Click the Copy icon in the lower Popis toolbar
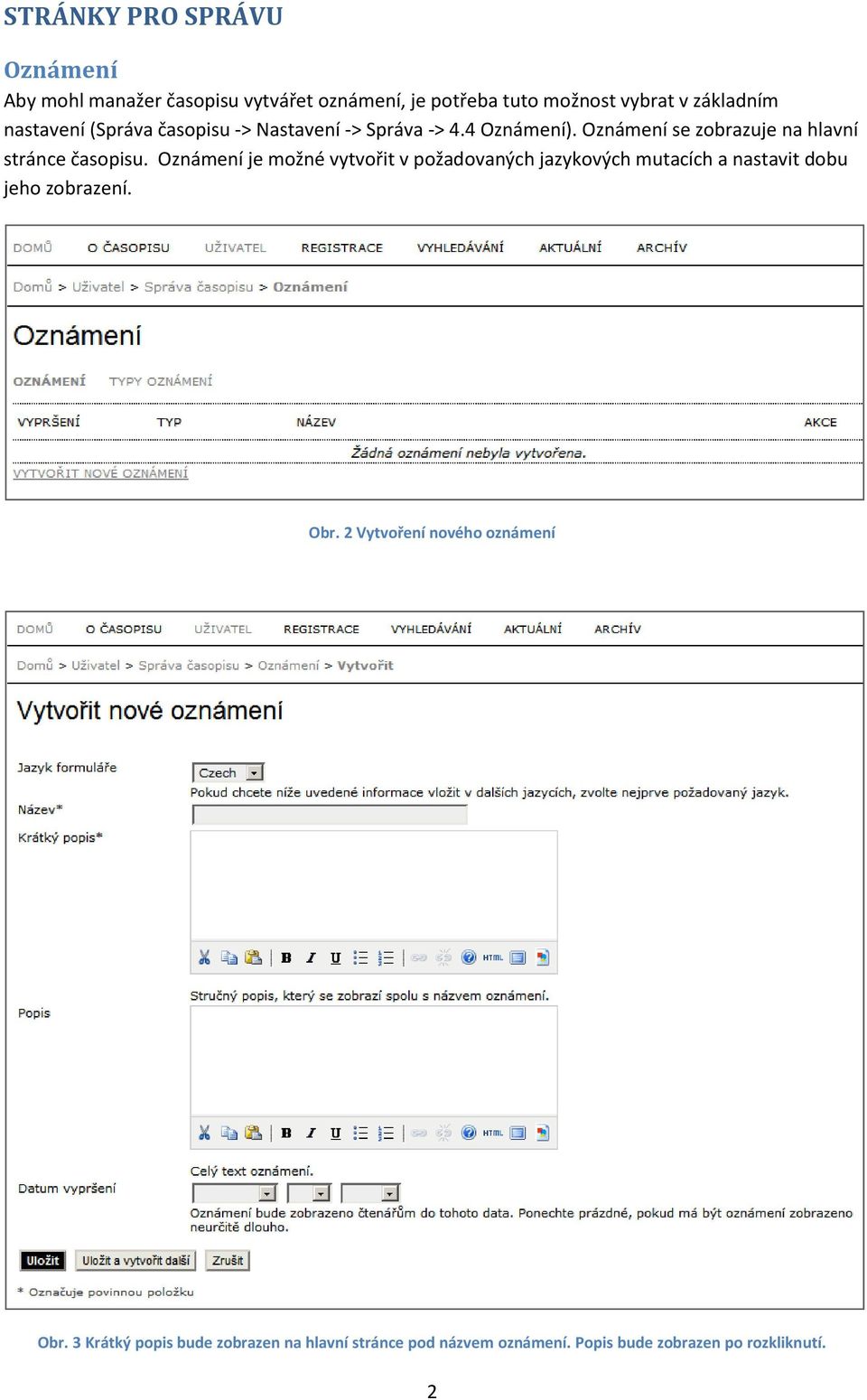Image resolution: width=867 pixels, height=1400 pixels. [229, 1133]
